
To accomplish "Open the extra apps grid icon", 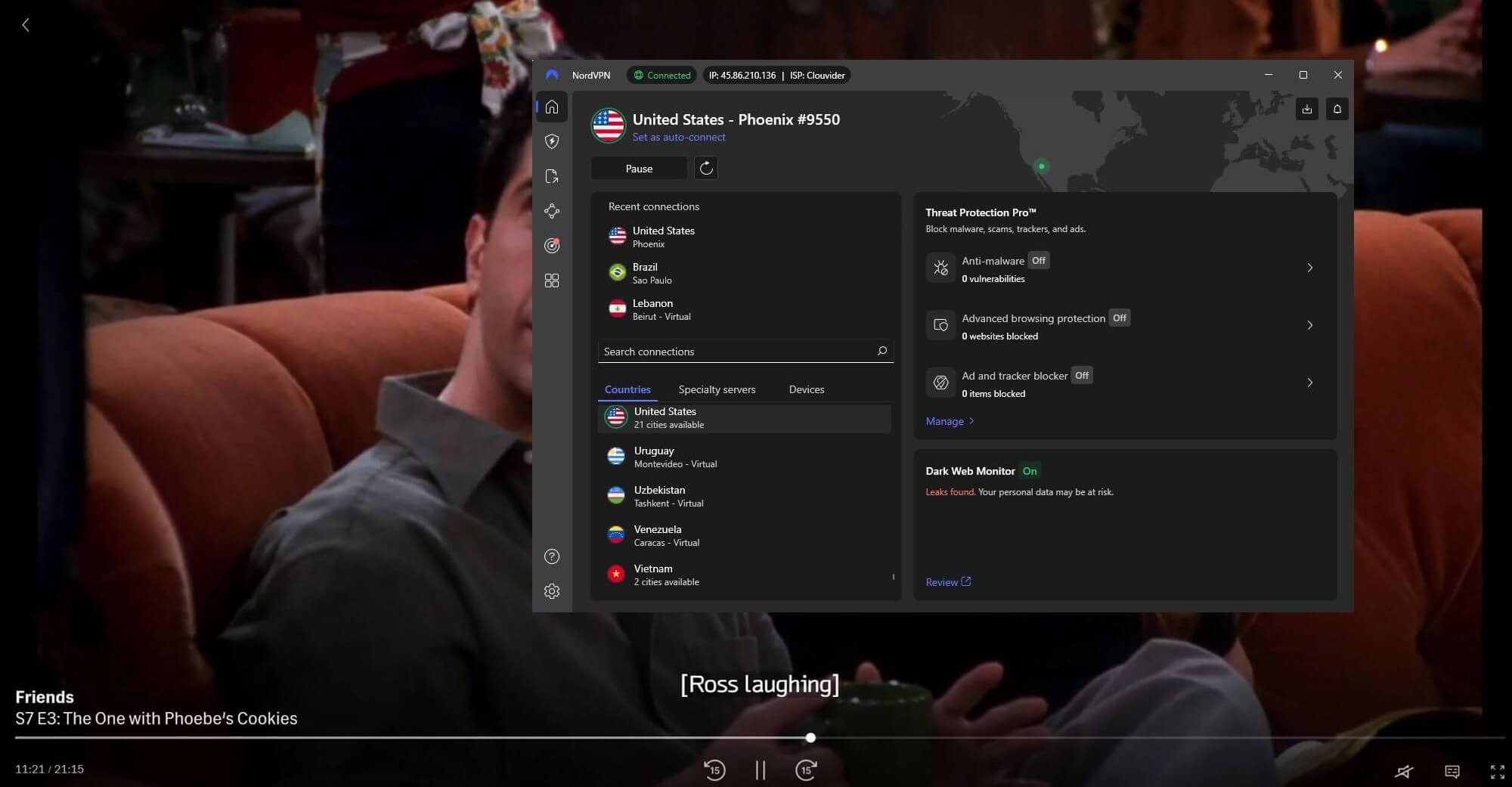I will 552,280.
